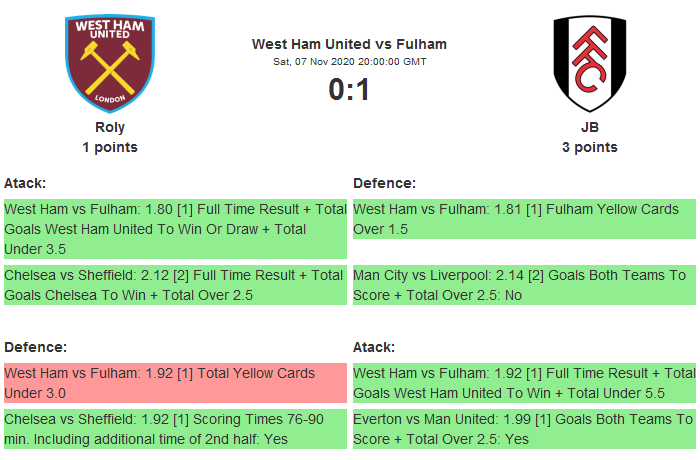
Task: Select the Man City vs Liverpool bet row
Action: [x=523, y=285]
